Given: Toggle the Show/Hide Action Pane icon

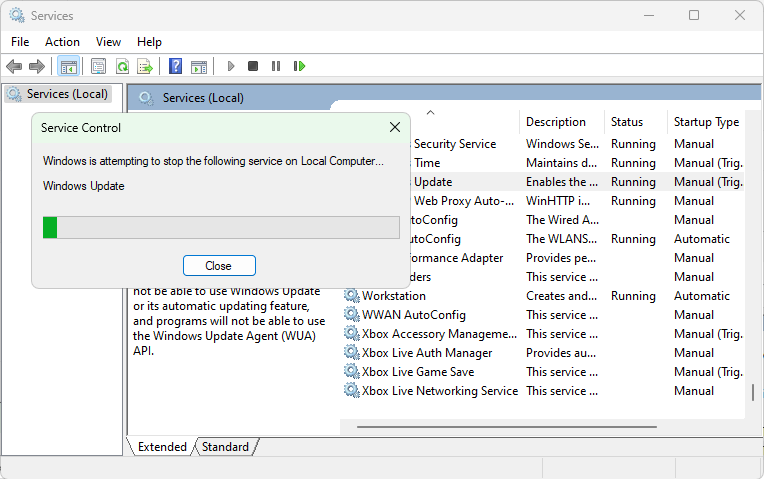Looking at the screenshot, I should 199,66.
